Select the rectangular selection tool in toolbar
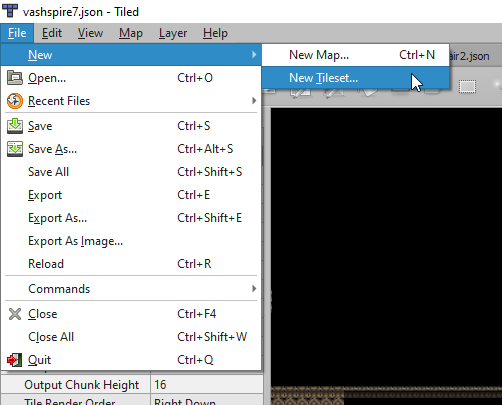Image resolution: width=502 pixels, height=405 pixels. pyautogui.click(x=467, y=87)
